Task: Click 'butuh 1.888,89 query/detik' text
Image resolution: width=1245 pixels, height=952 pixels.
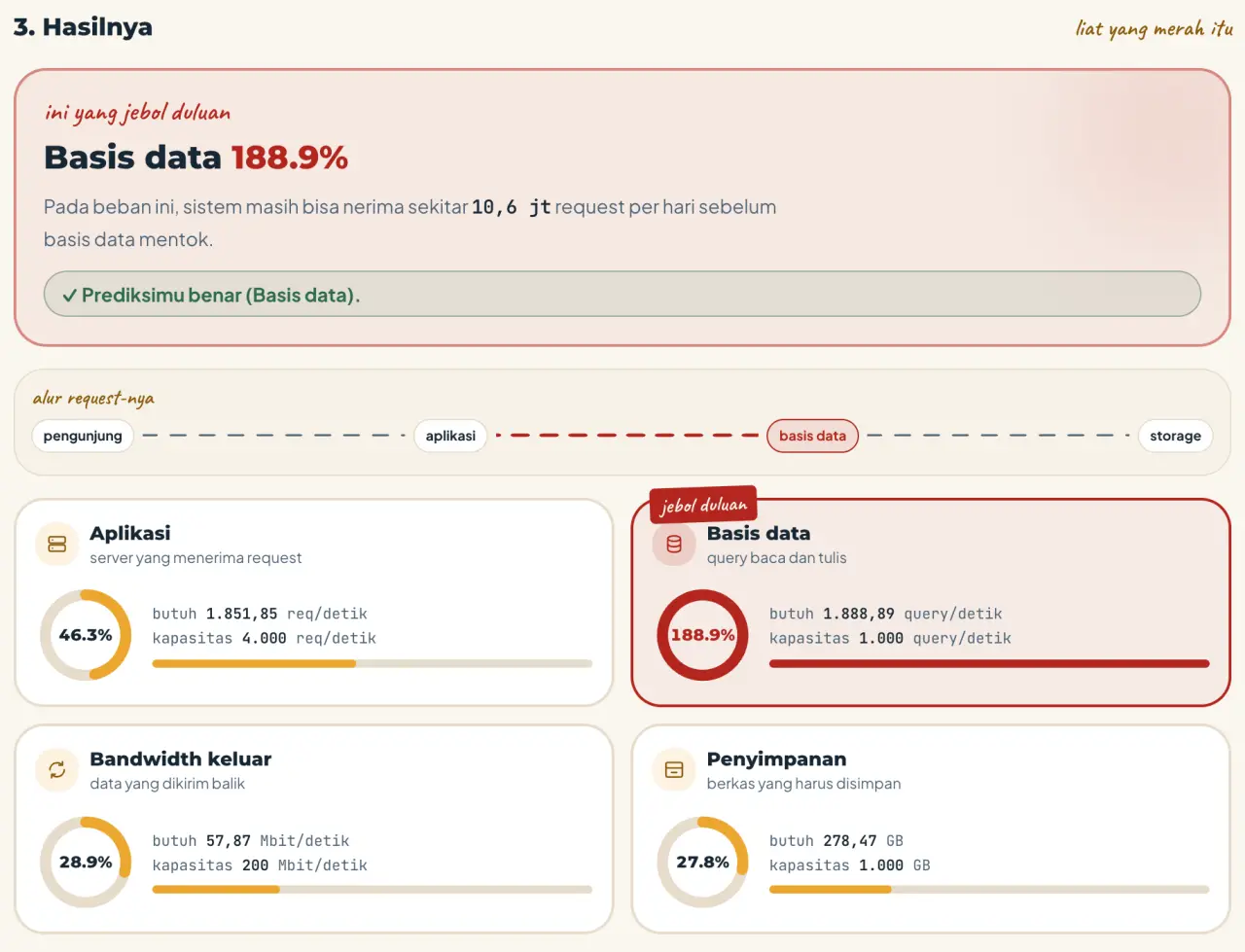Action: (886, 614)
